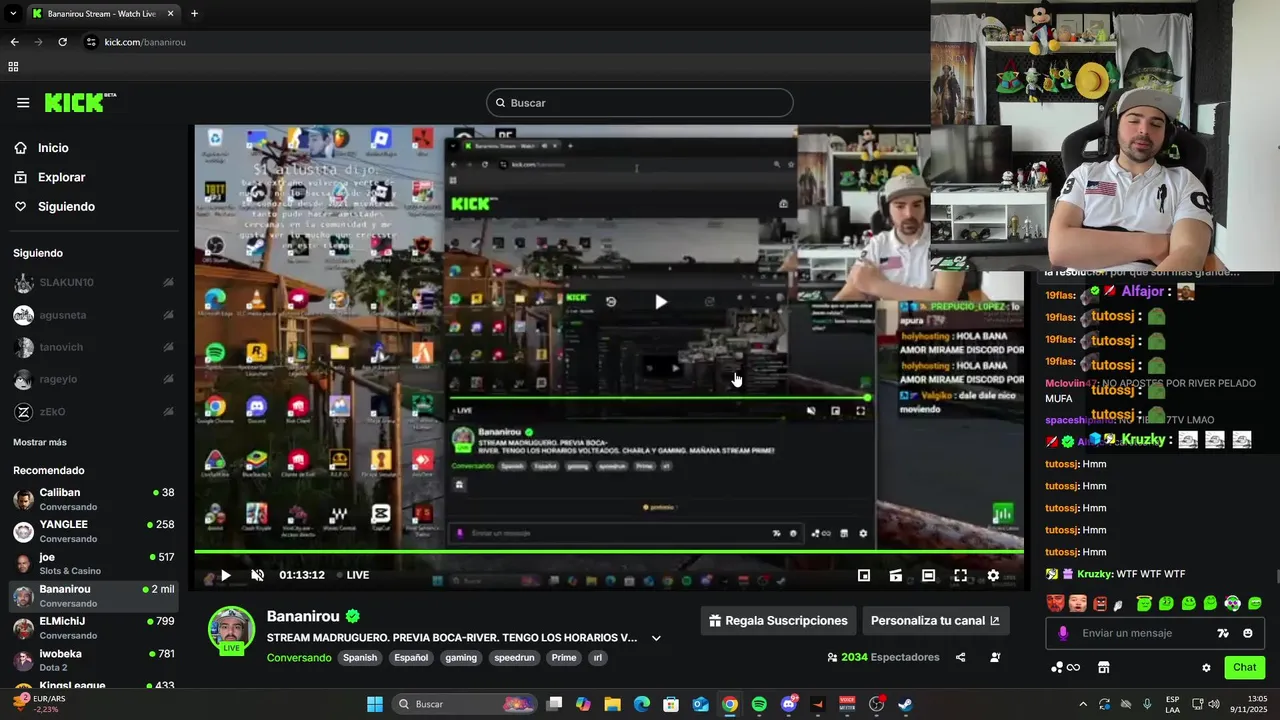
Task: Open followed channel zEkO
Action: (94, 411)
